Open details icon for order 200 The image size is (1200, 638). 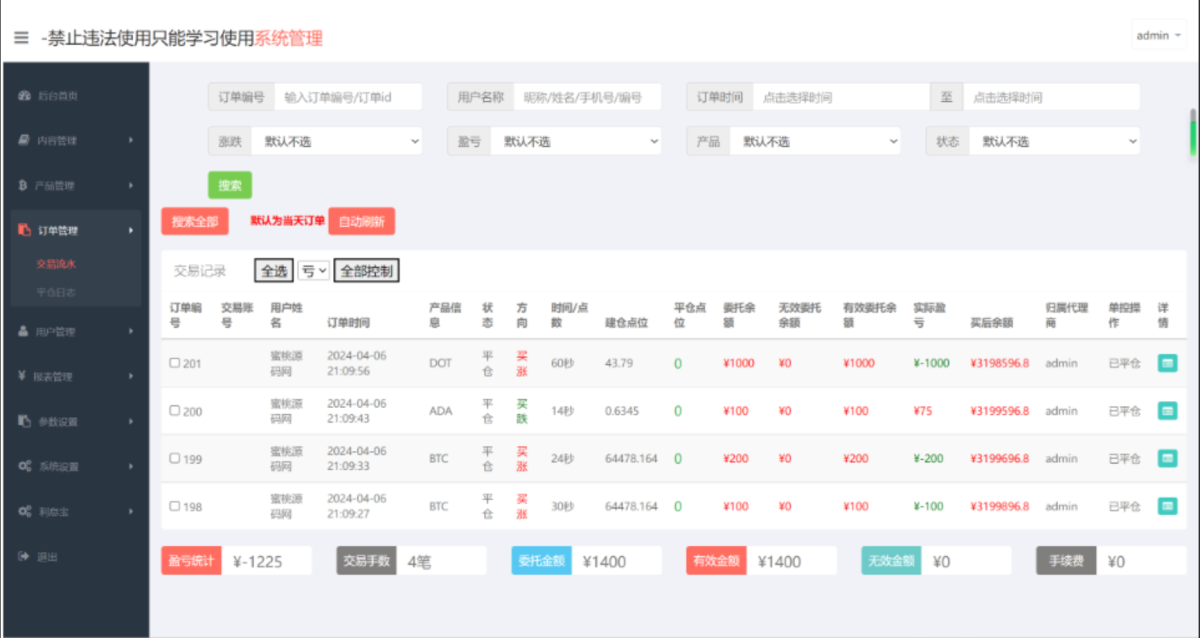click(1167, 411)
